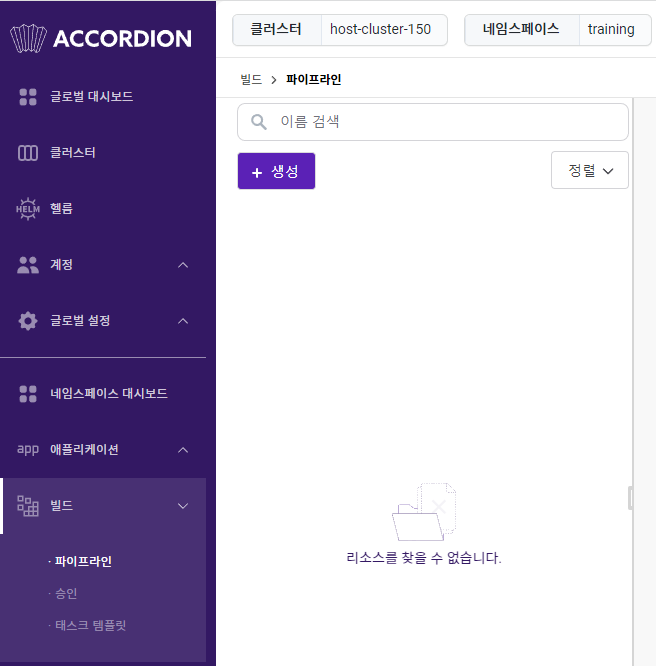Expand the 계정 menu chevron
This screenshot has width=656, height=666.
(183, 265)
